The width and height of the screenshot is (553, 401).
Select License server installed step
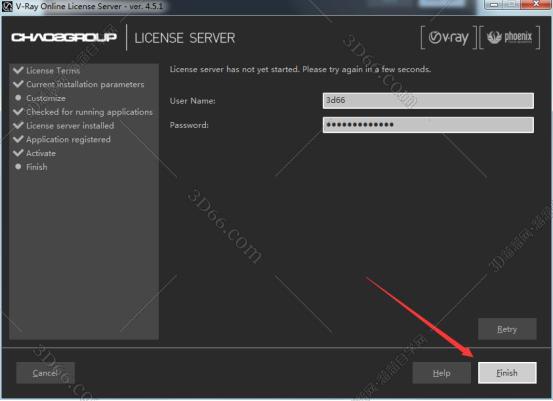pyautogui.click(x=70, y=126)
